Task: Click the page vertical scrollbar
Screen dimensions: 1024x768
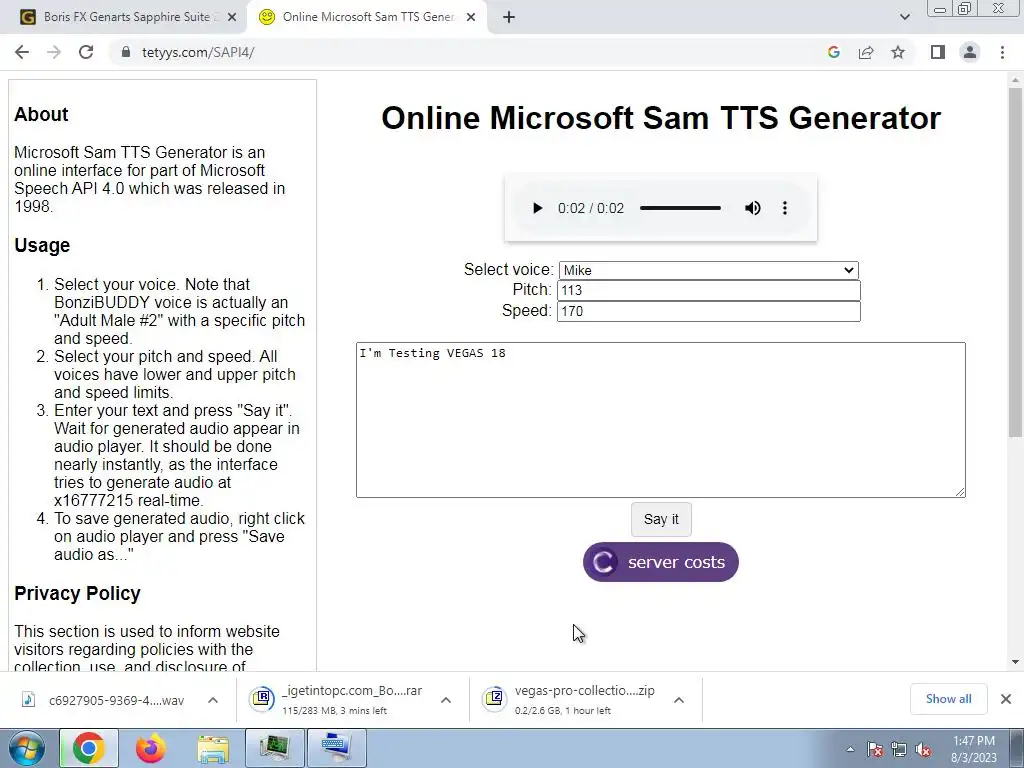Action: point(1015,261)
